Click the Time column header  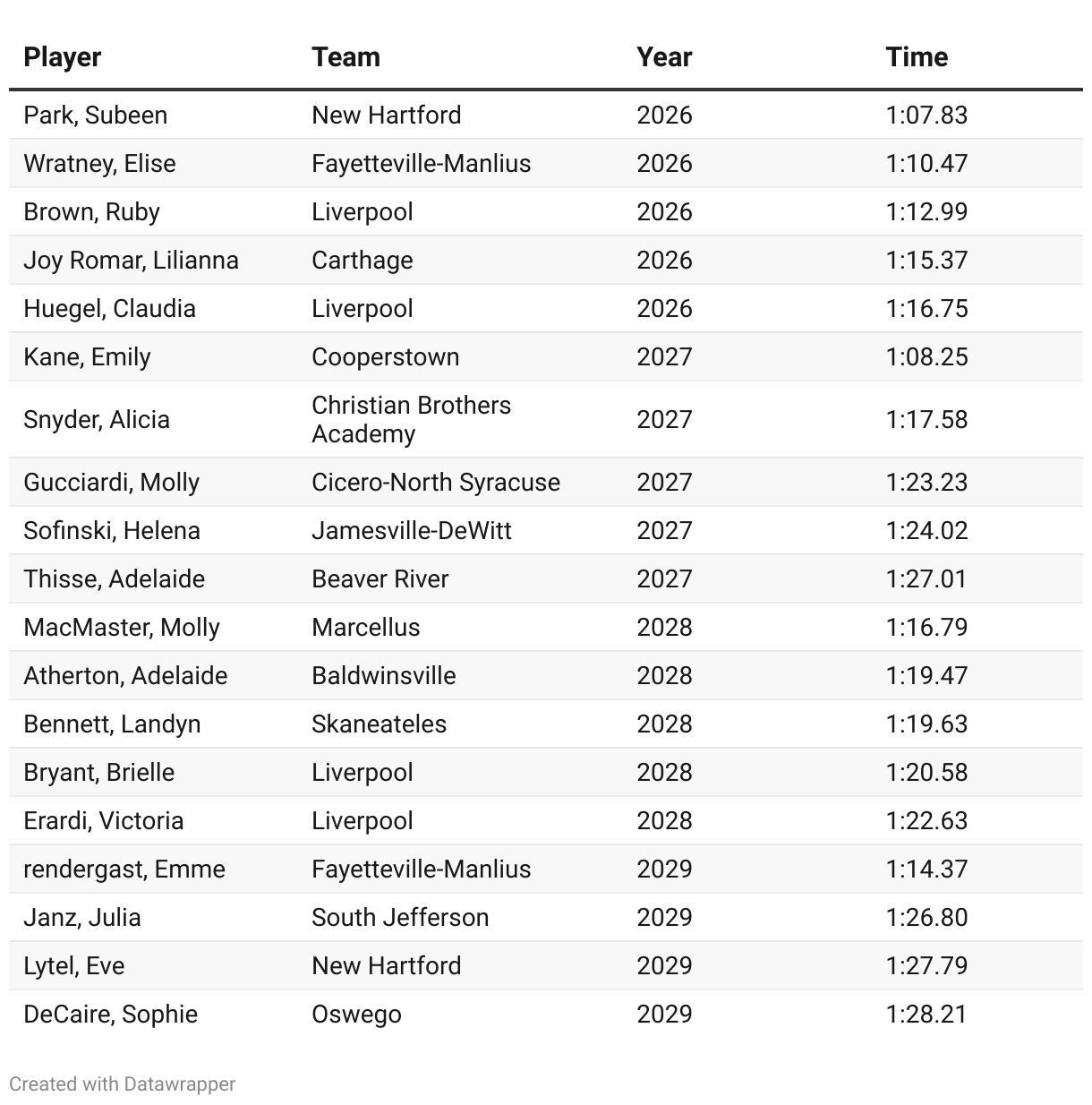point(916,57)
